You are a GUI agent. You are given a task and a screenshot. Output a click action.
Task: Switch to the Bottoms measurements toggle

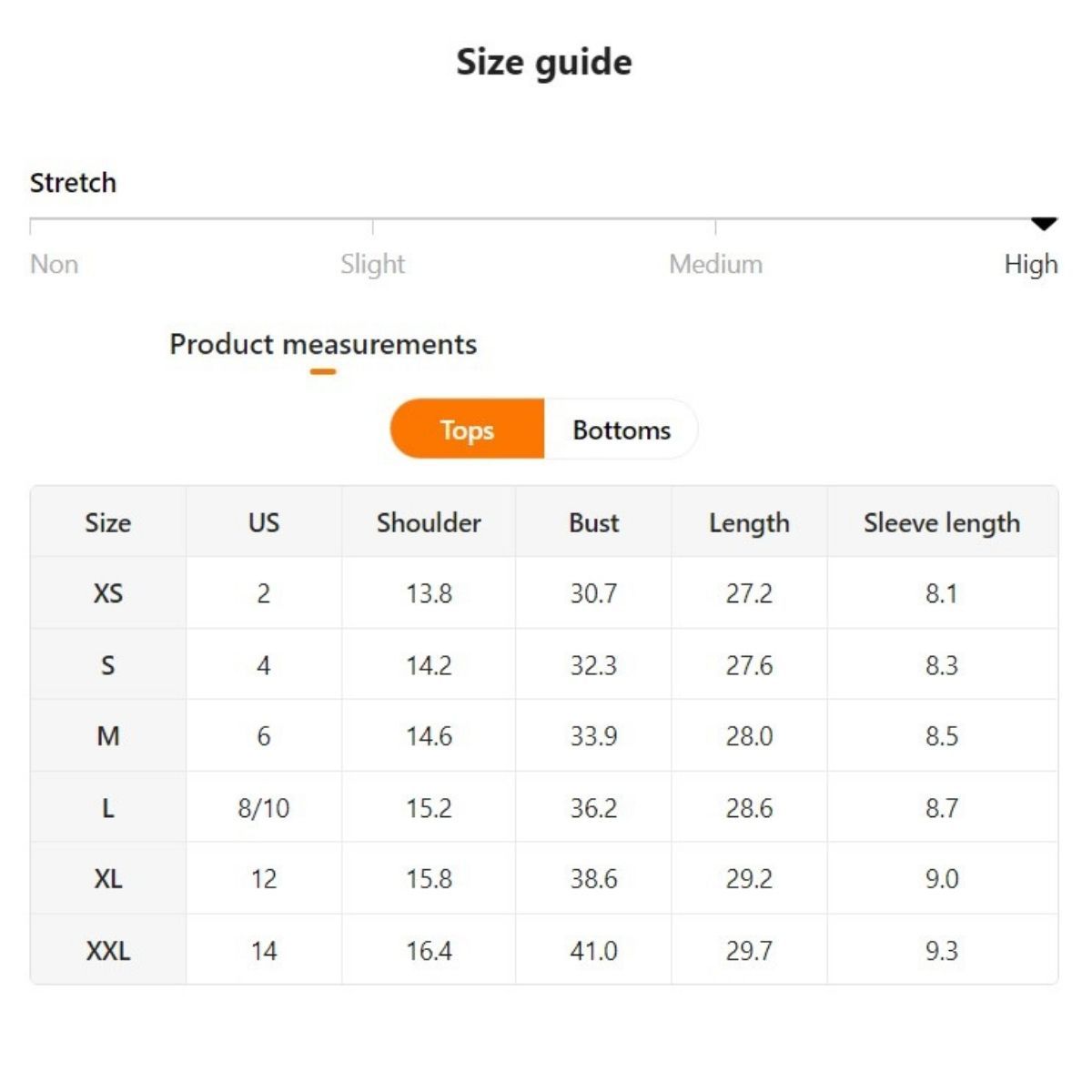coord(622,430)
